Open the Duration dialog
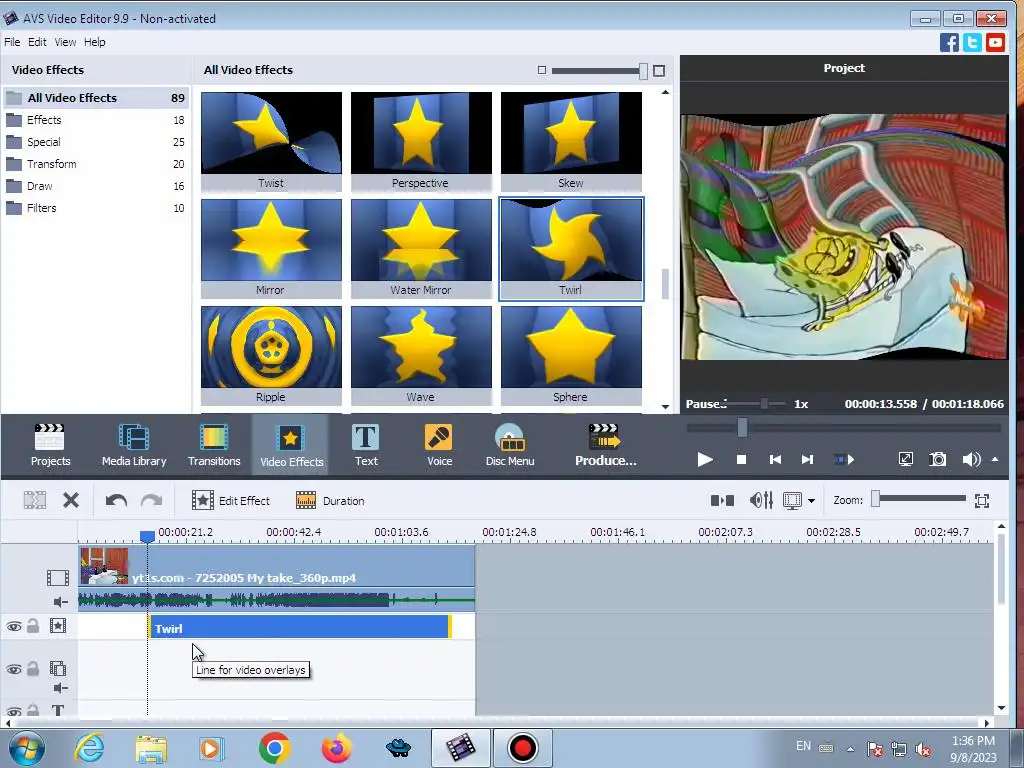 (330, 501)
